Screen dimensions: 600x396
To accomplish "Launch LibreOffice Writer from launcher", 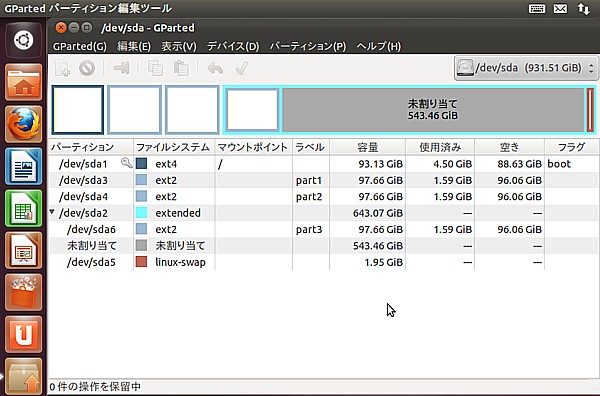I will tap(23, 166).
